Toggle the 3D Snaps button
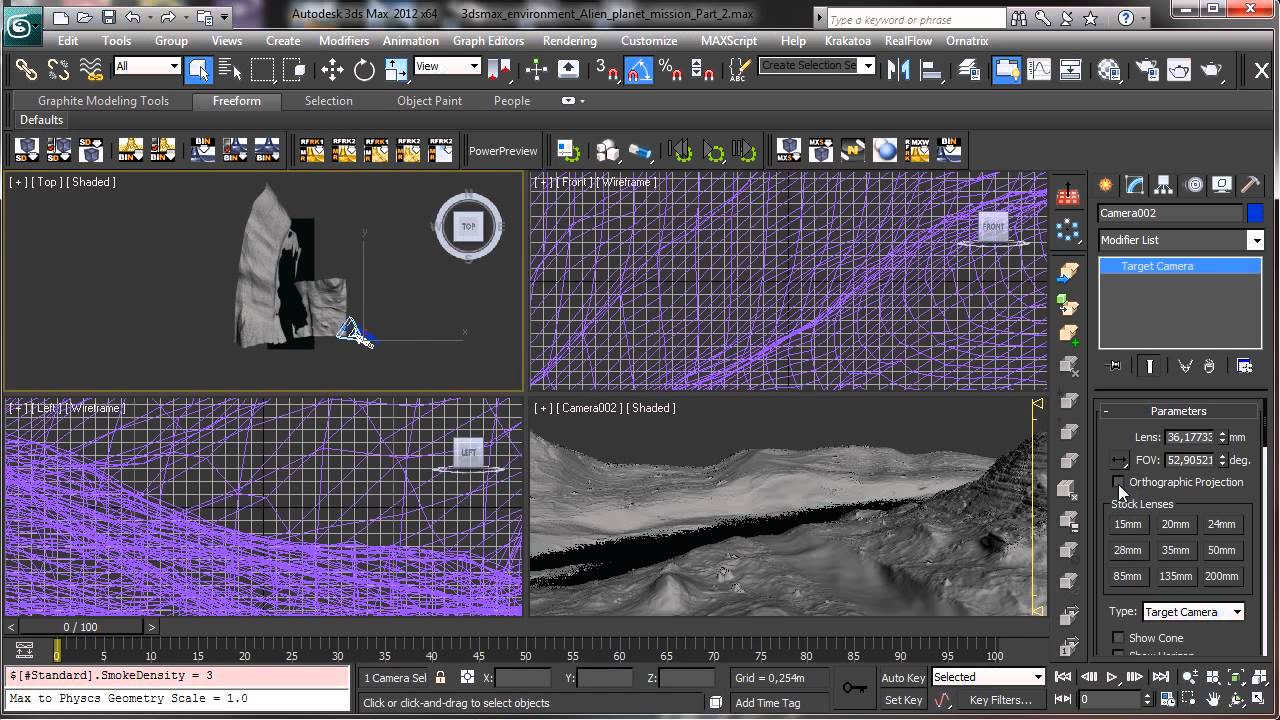Screen dimensions: 1280x720 (606, 69)
